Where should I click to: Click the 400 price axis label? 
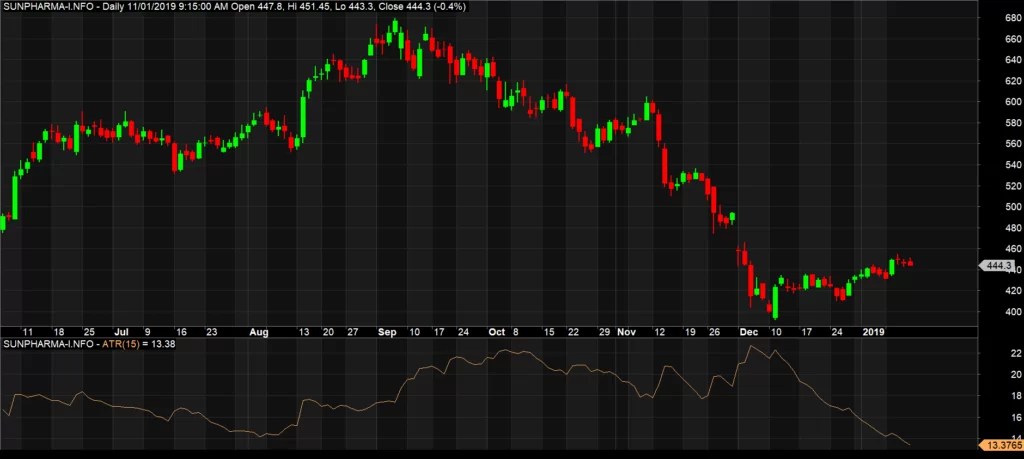1013,312
